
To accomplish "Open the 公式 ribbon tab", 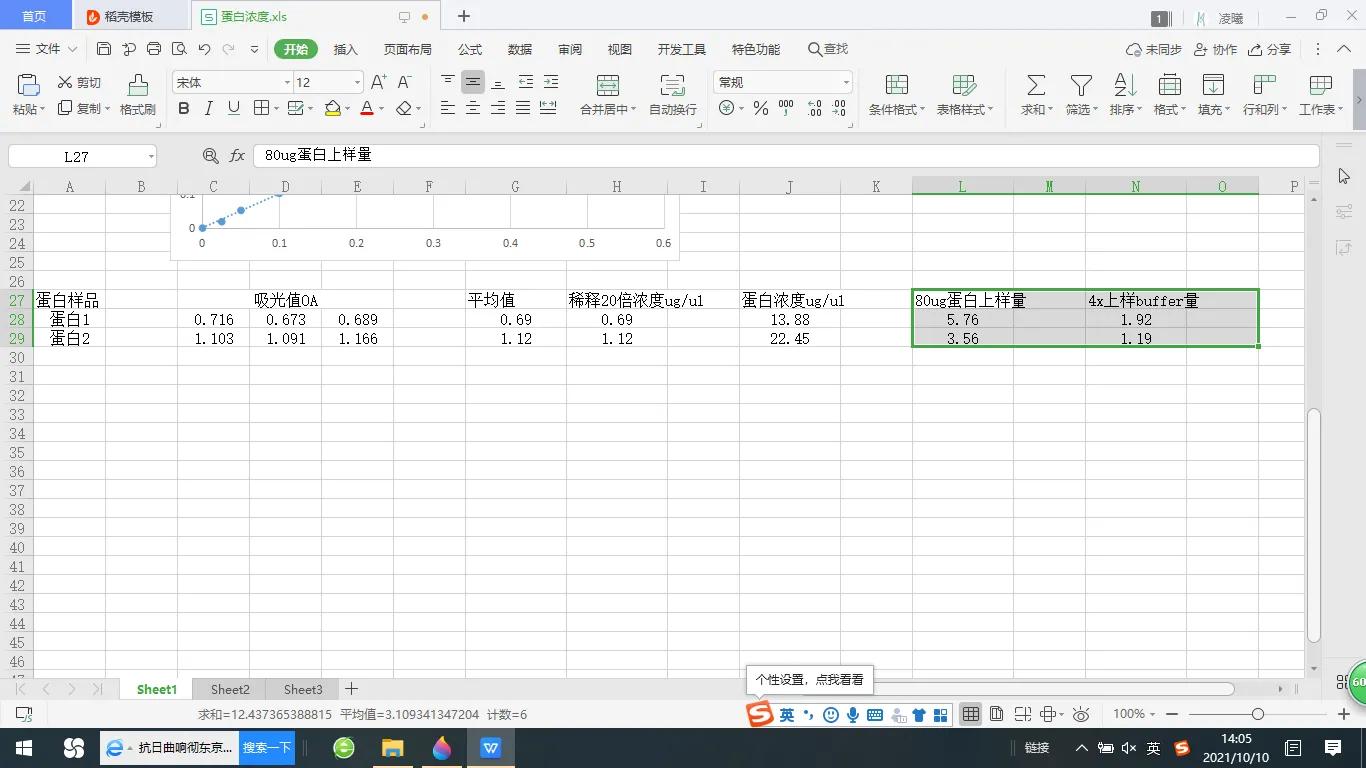I will click(470, 49).
